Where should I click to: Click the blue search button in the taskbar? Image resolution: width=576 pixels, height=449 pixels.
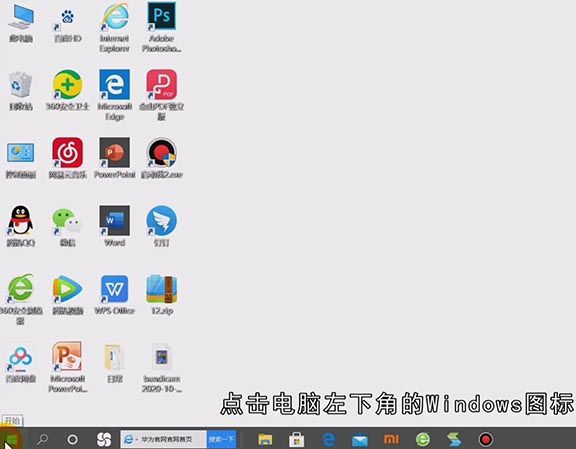[222, 439]
